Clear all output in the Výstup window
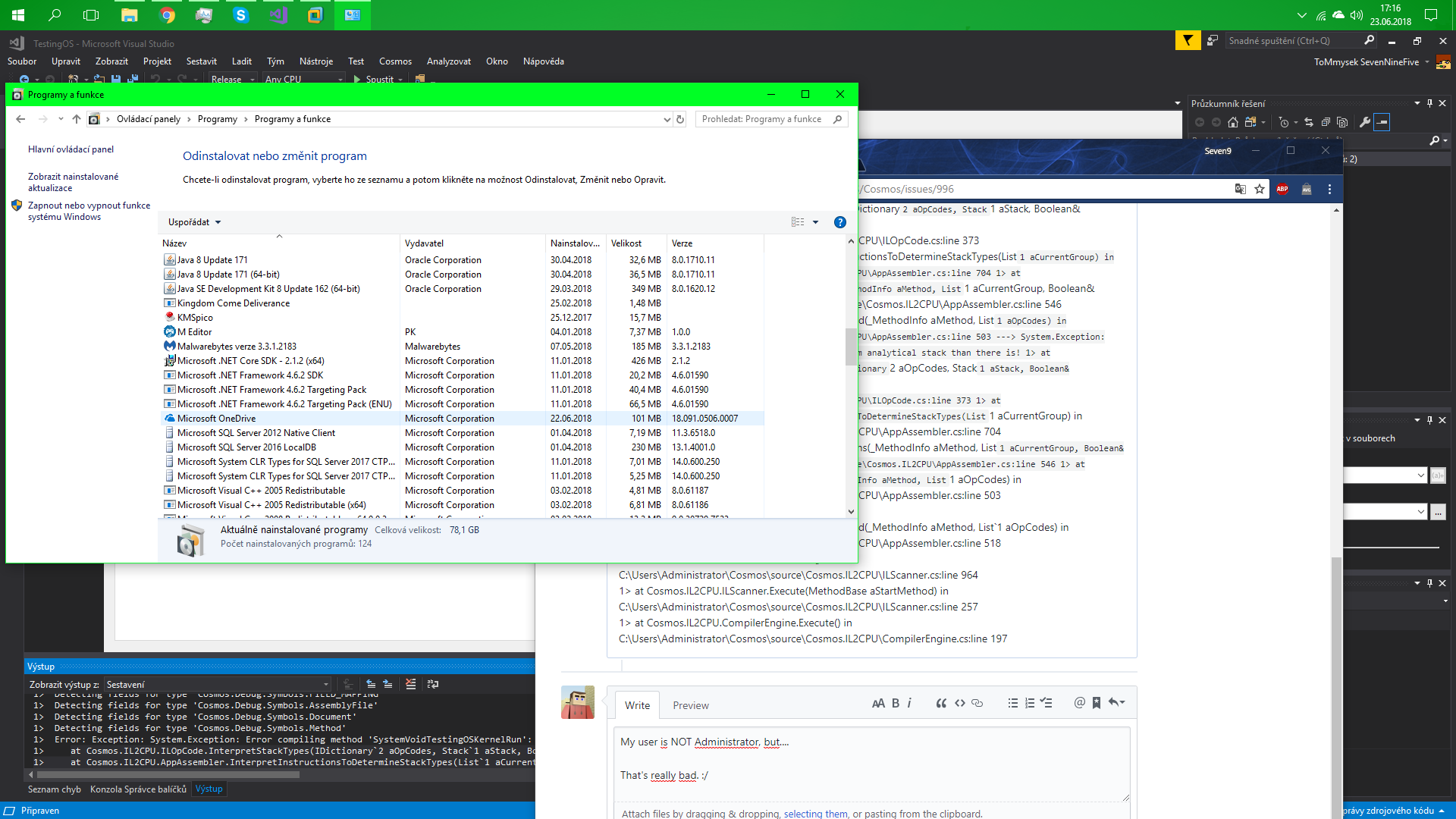Image resolution: width=1456 pixels, height=819 pixels. (411, 684)
